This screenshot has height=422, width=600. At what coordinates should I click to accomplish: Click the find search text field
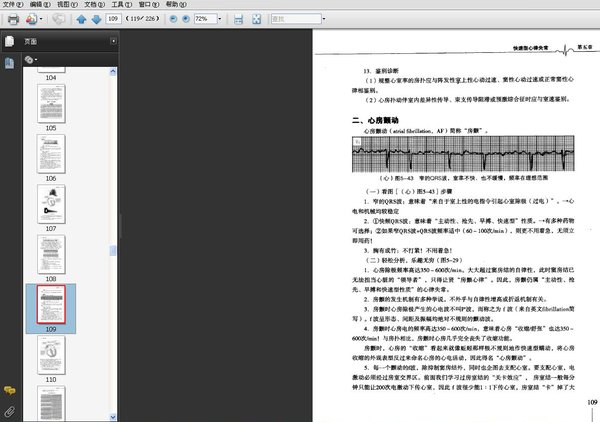296,19
